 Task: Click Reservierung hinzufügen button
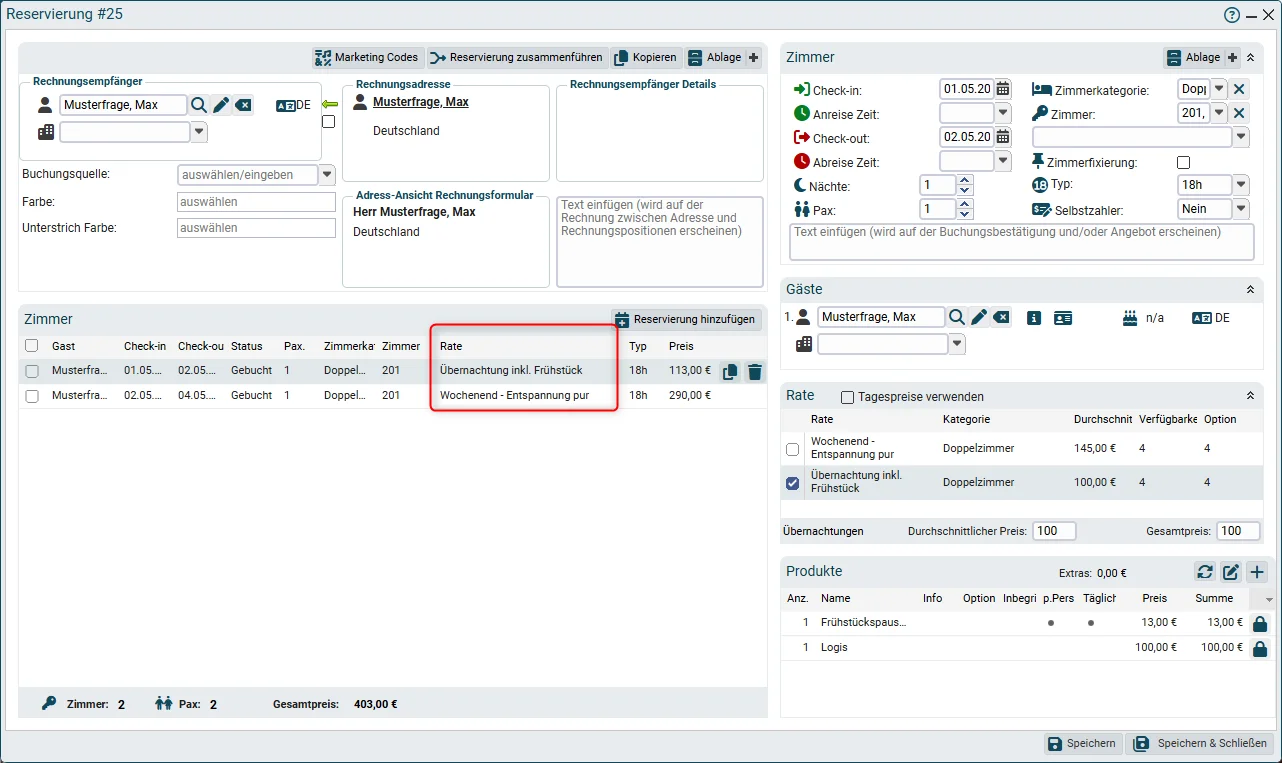686,320
